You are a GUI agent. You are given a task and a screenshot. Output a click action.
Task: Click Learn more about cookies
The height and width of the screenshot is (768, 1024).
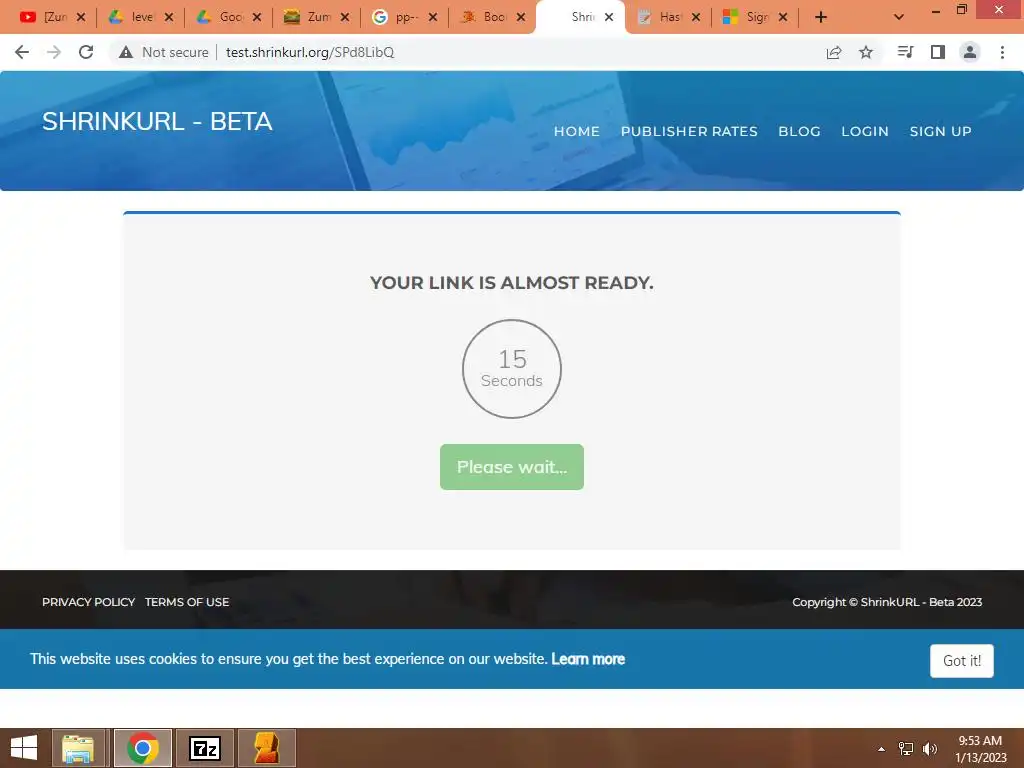click(588, 659)
